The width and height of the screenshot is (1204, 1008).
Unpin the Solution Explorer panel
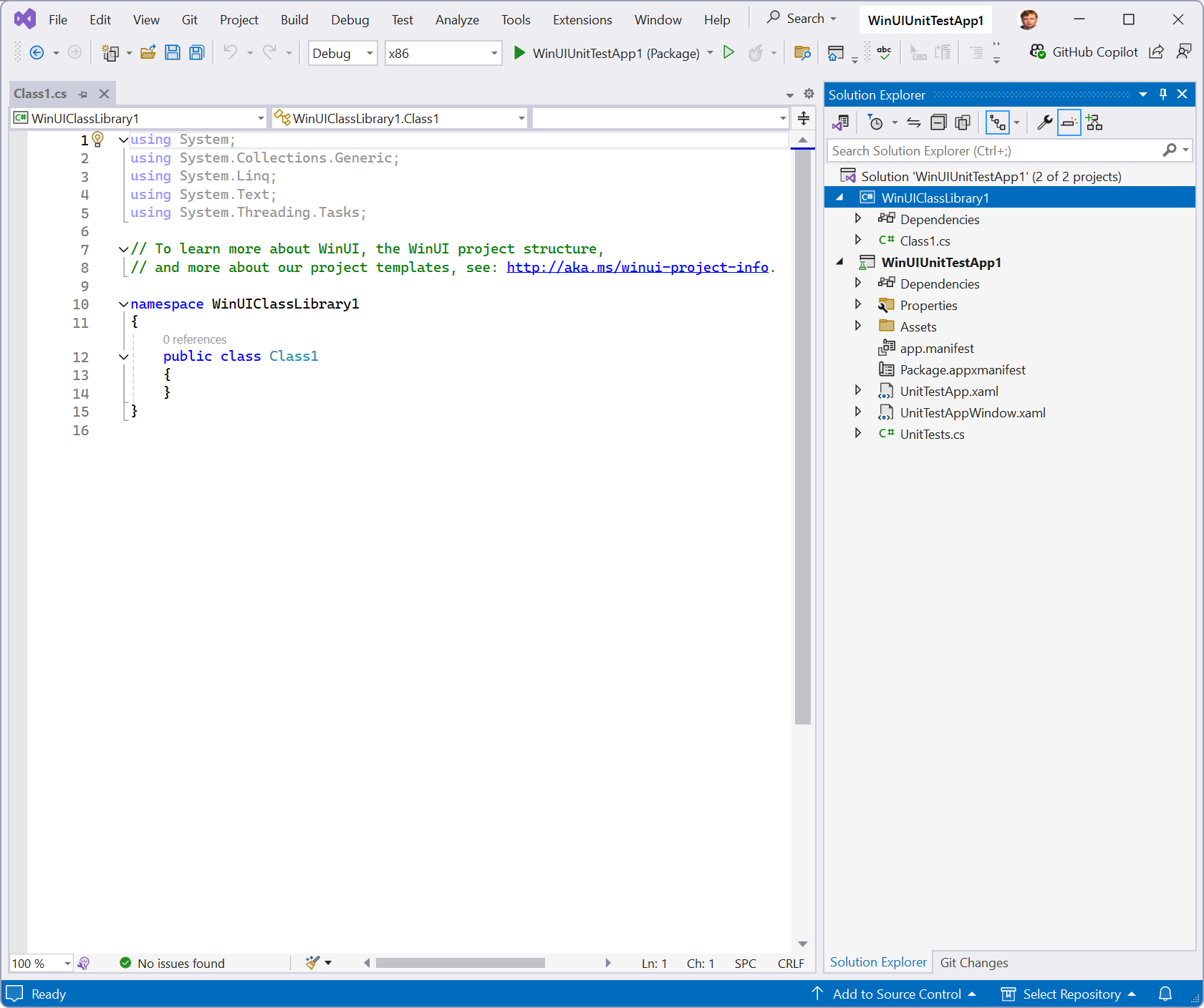point(1163,94)
